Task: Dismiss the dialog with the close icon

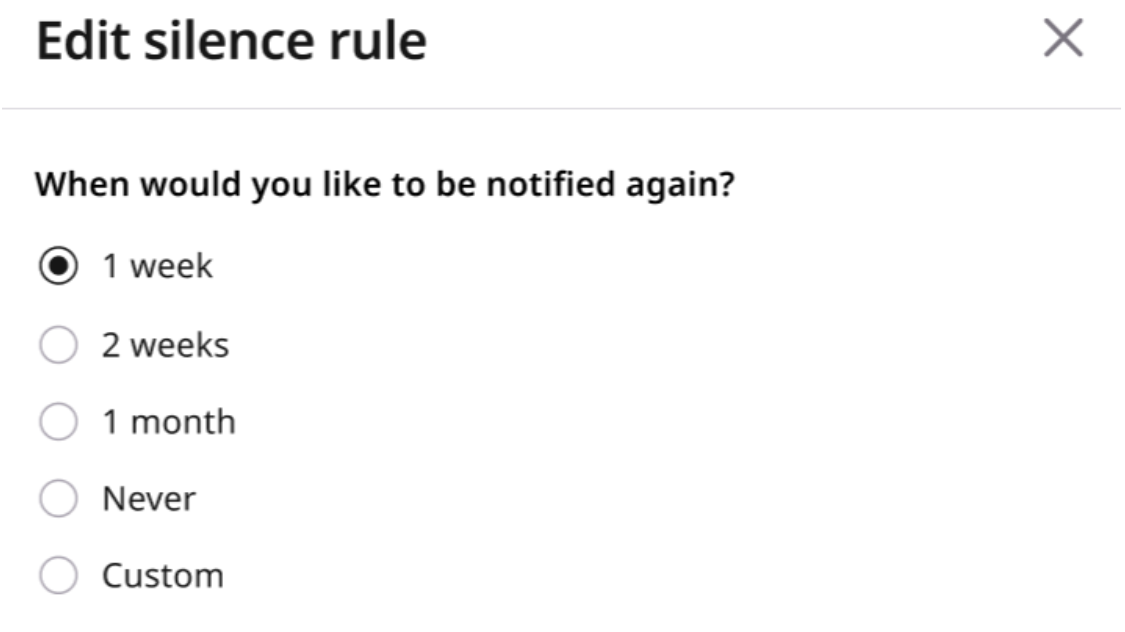Action: click(1065, 40)
